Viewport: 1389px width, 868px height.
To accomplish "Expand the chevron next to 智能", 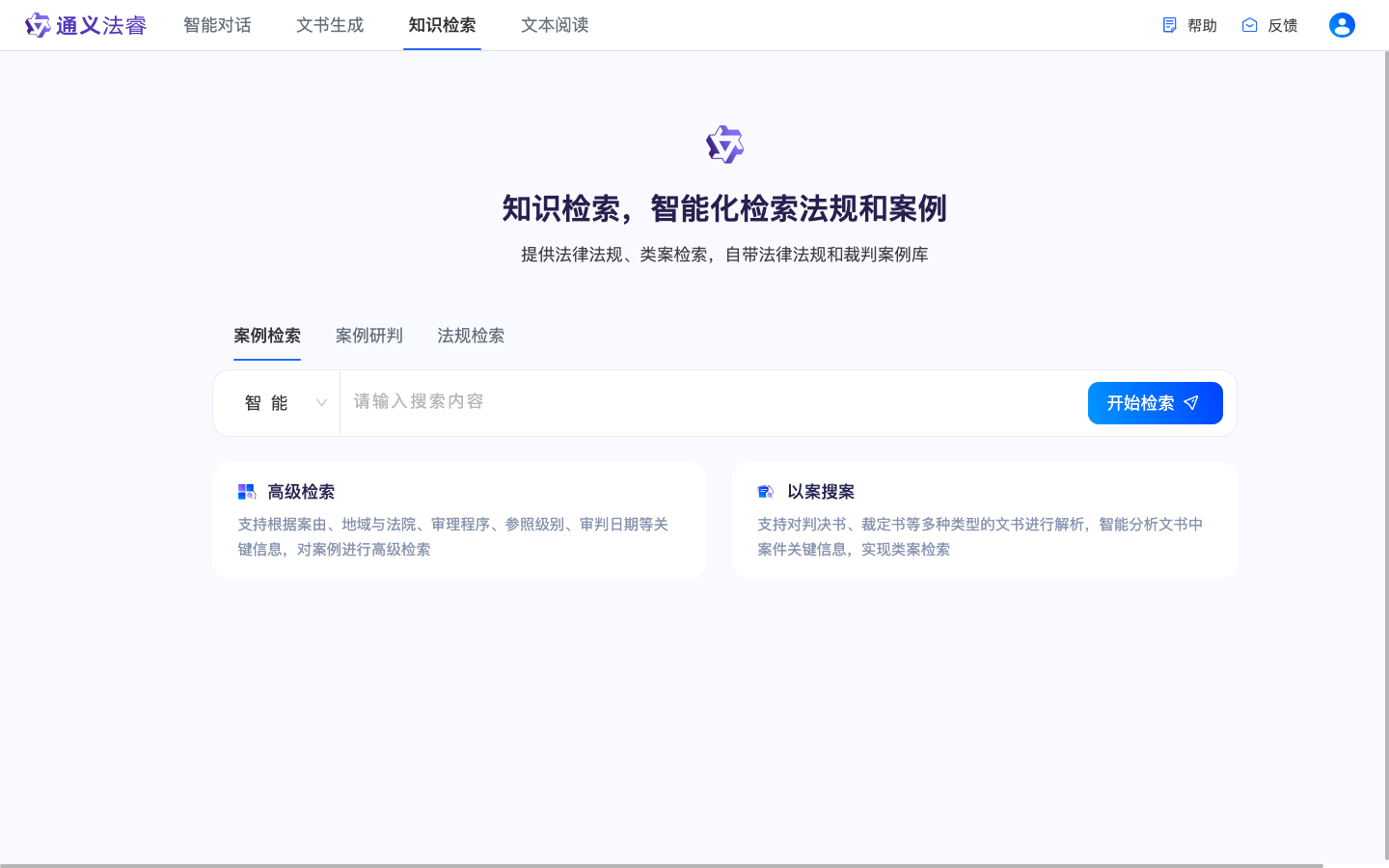I will (x=321, y=403).
